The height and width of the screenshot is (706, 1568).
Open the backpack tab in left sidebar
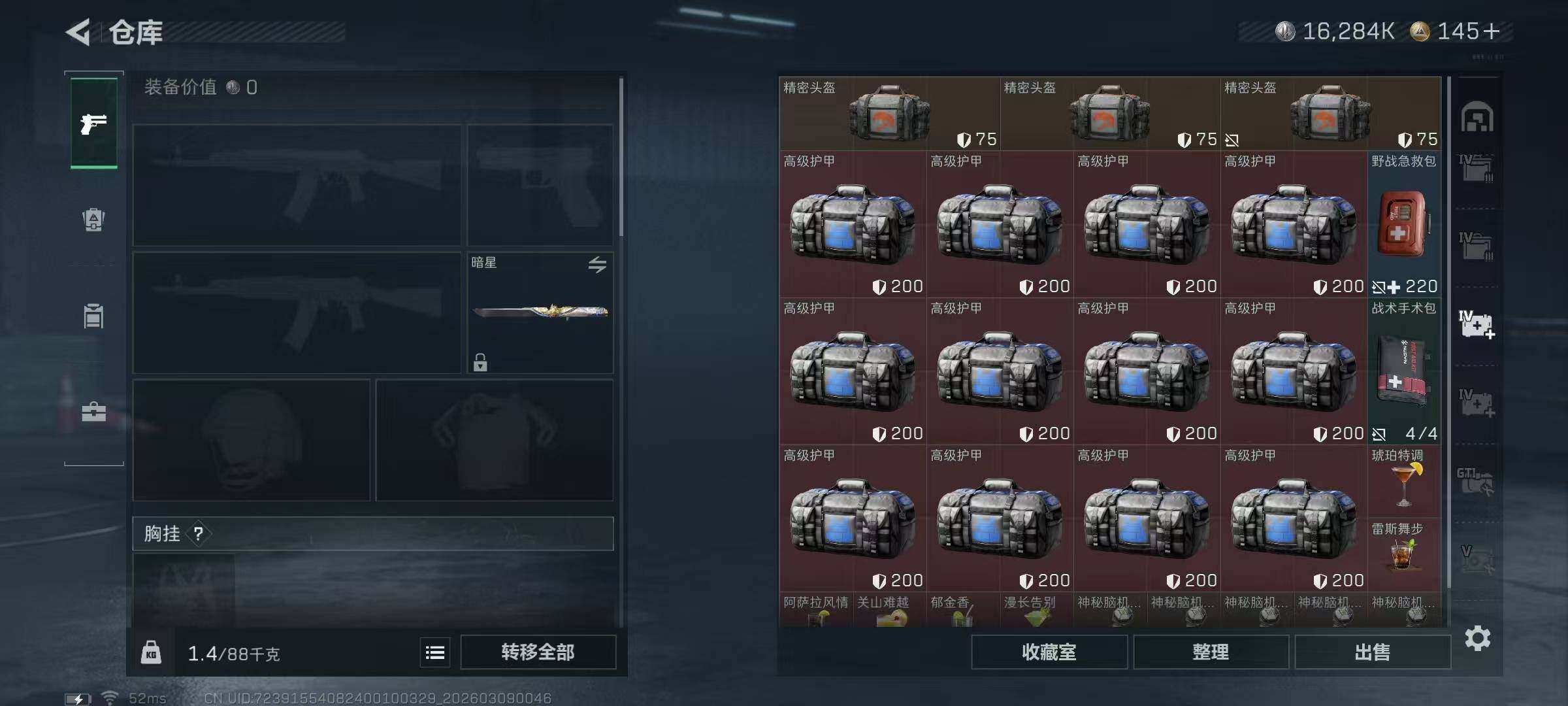[x=93, y=220]
